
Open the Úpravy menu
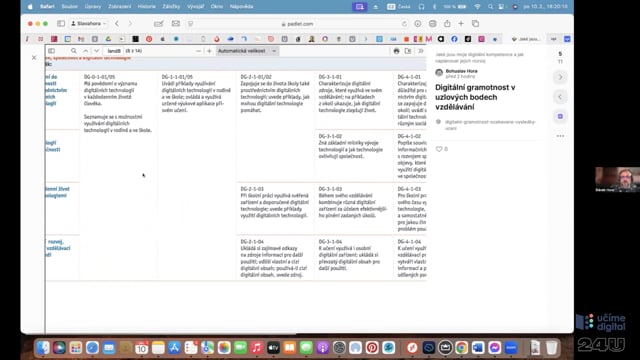[93, 7]
